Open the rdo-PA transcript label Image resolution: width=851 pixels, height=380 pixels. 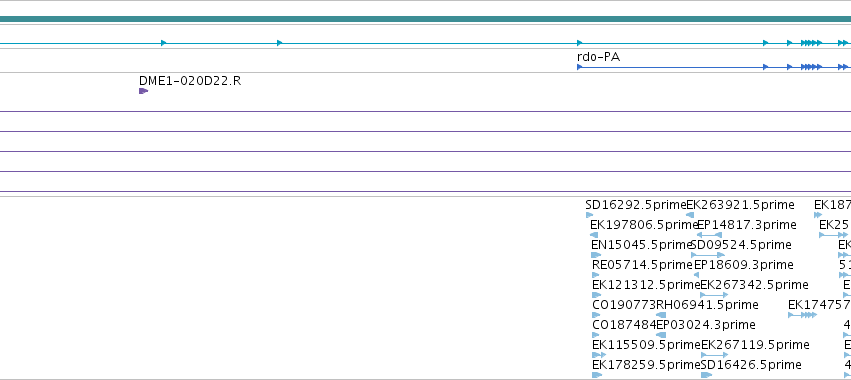pos(598,57)
